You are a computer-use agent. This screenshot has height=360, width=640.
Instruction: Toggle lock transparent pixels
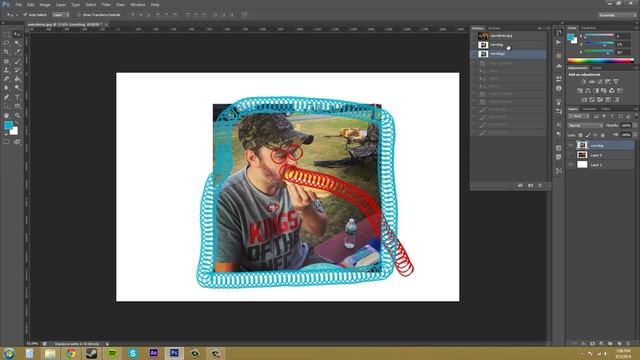pyautogui.click(x=581, y=135)
